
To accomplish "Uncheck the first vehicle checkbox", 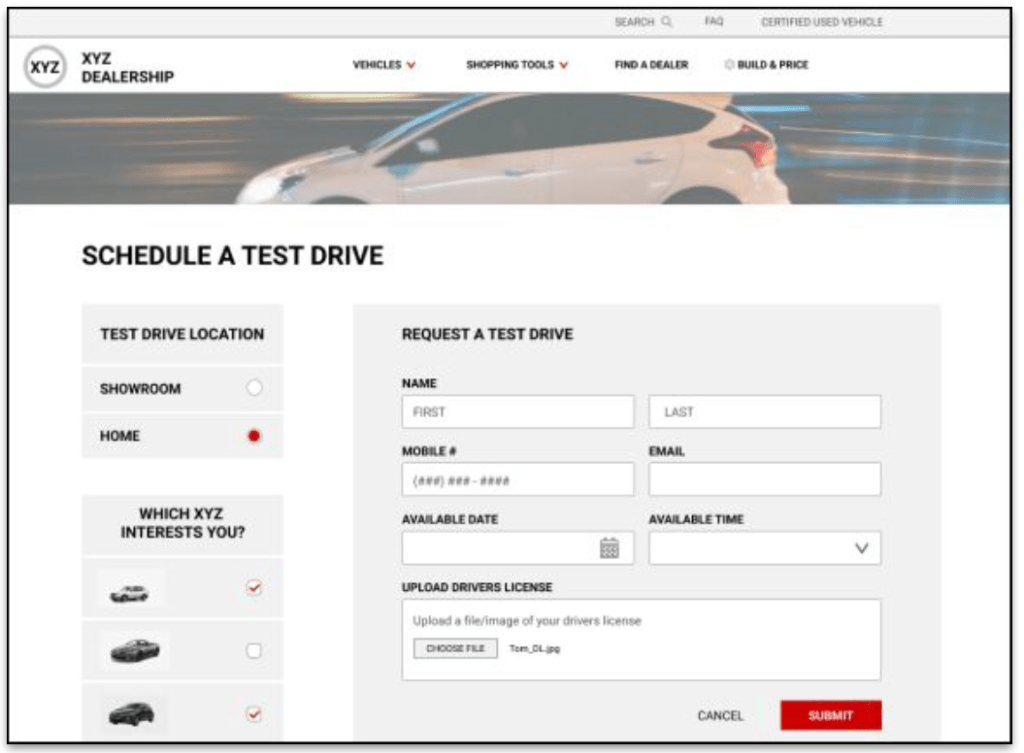I will click(254, 589).
